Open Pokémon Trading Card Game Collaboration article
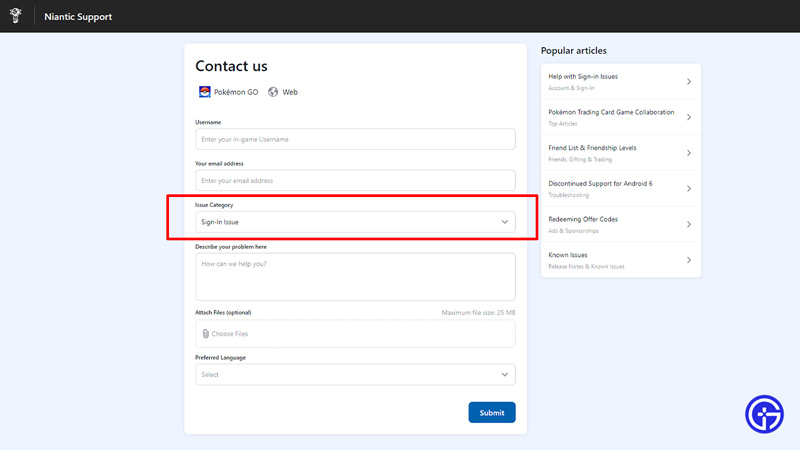 click(621, 117)
